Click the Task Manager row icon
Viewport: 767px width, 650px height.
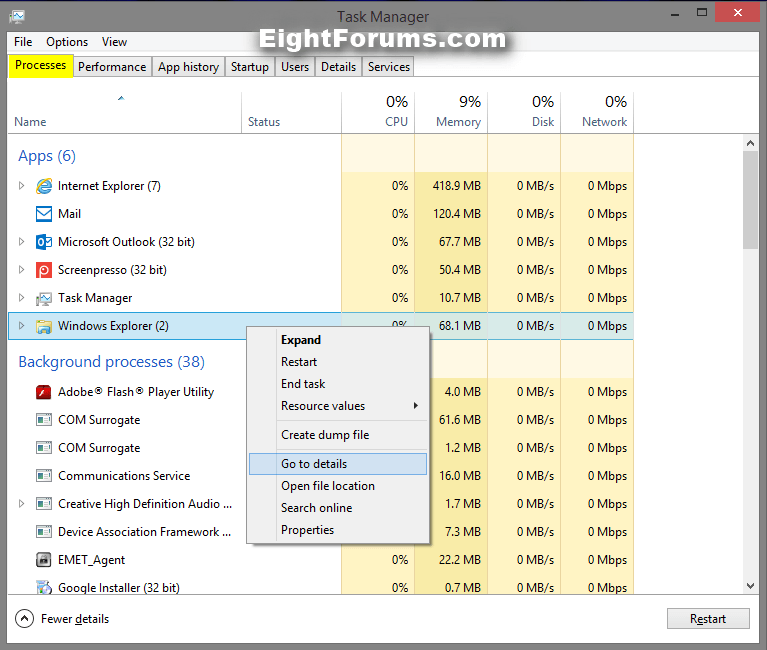[44, 298]
